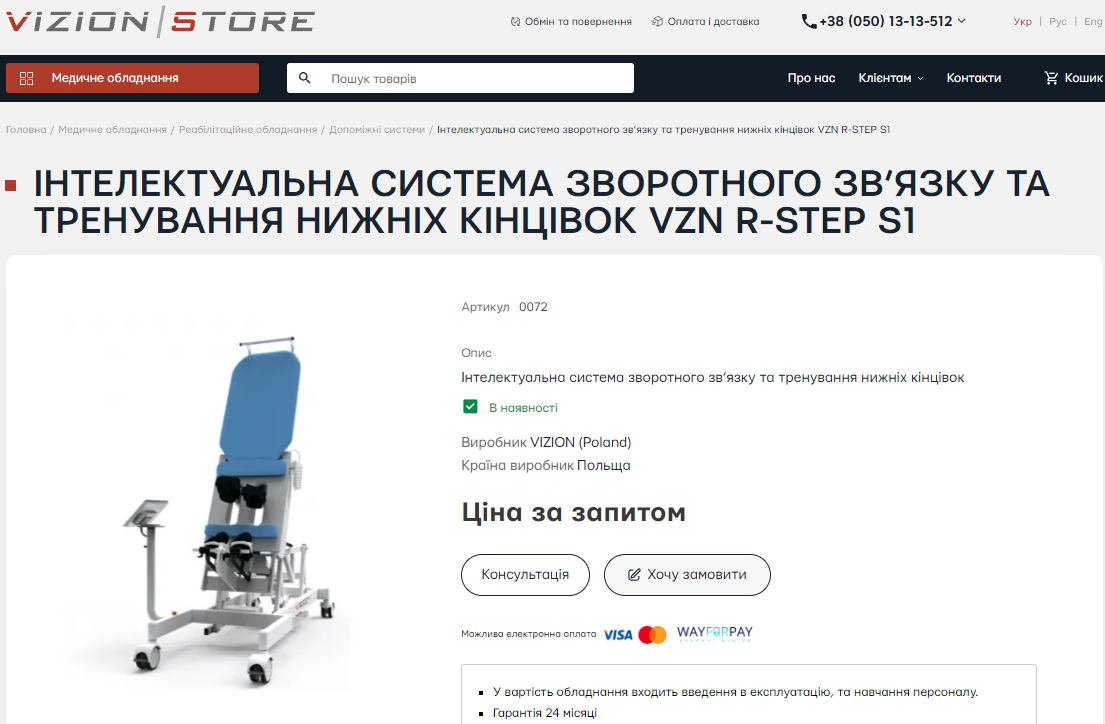Open the Контакти menu item
The image size is (1105, 724).
click(973, 78)
